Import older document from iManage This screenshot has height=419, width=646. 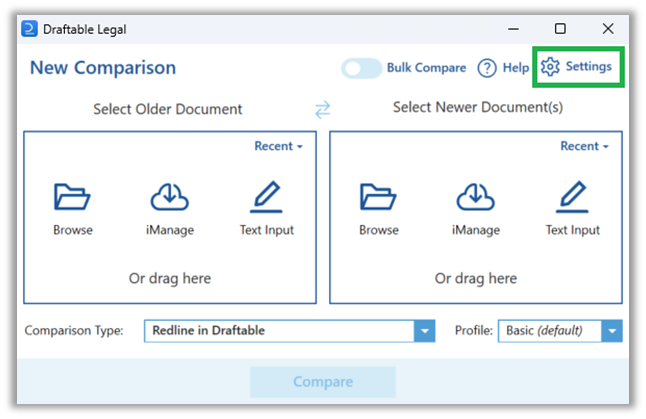coord(170,210)
